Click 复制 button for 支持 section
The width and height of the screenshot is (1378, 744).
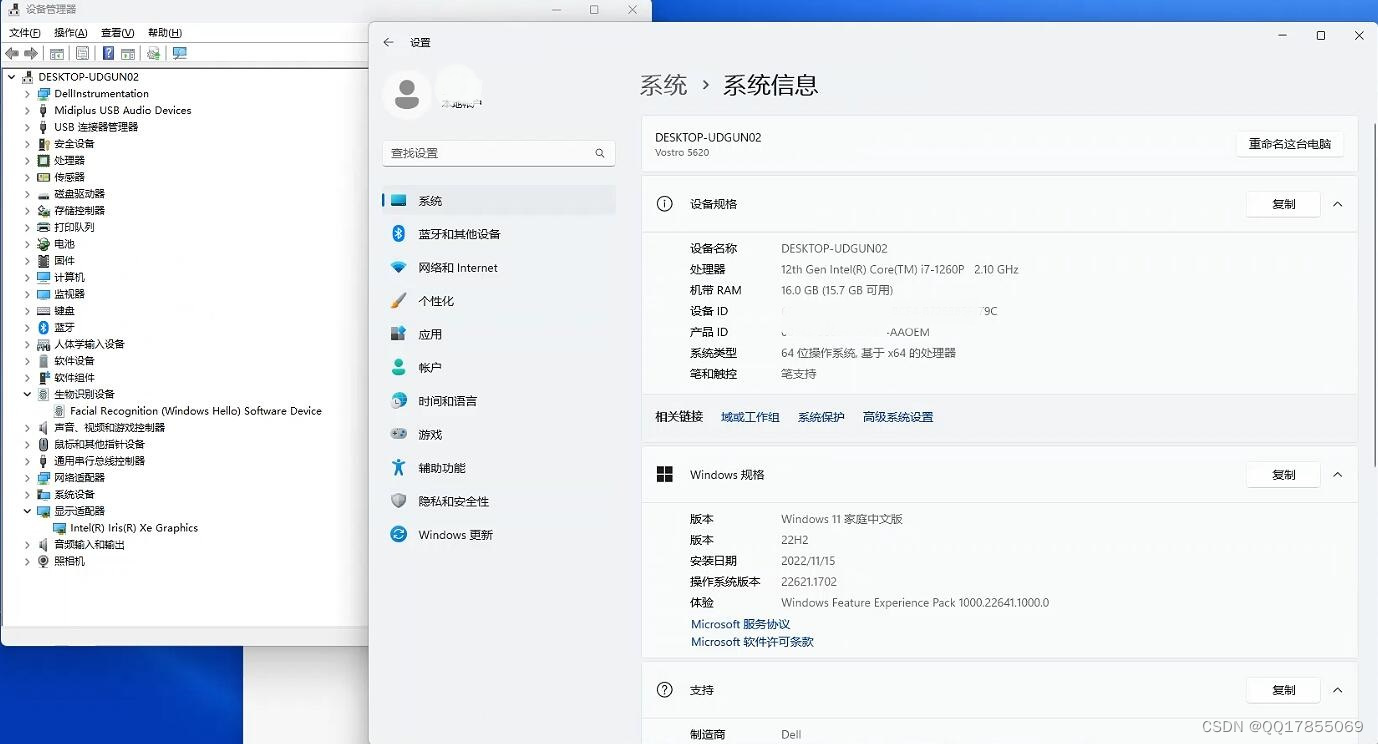pos(1283,690)
